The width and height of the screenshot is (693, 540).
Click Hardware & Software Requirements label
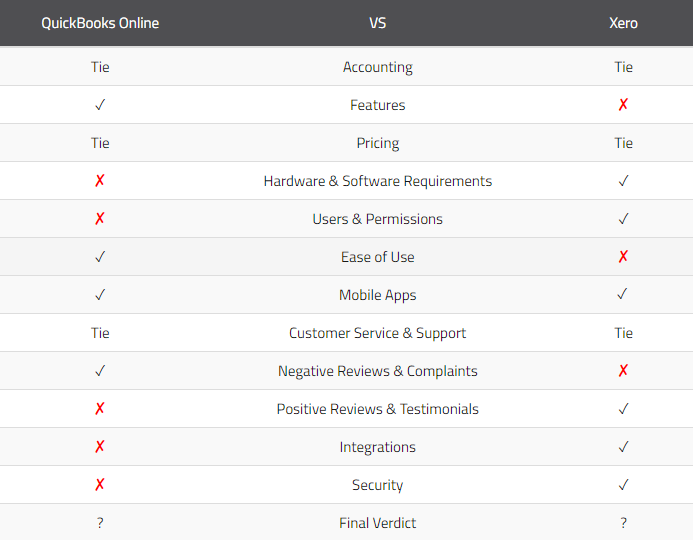[x=377, y=181]
